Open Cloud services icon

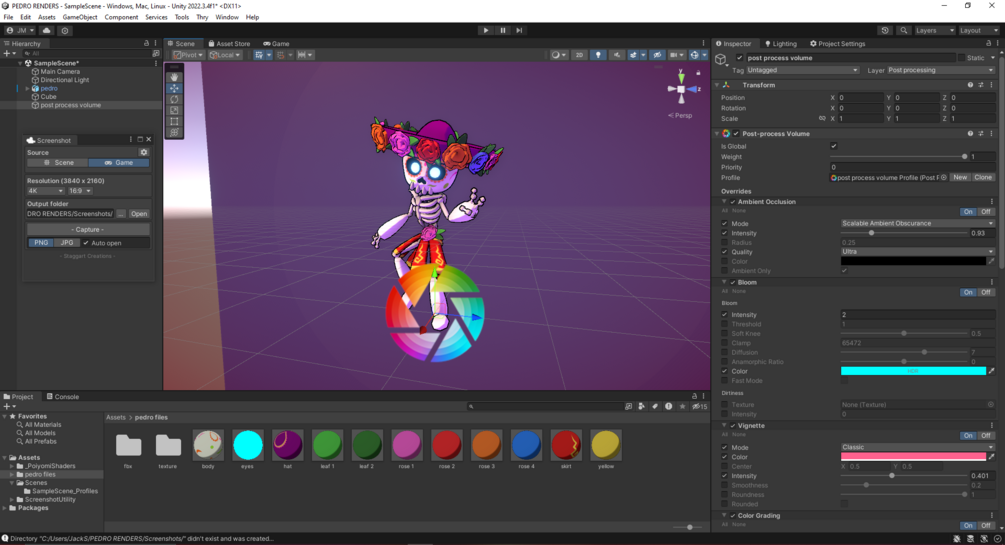pos(47,30)
